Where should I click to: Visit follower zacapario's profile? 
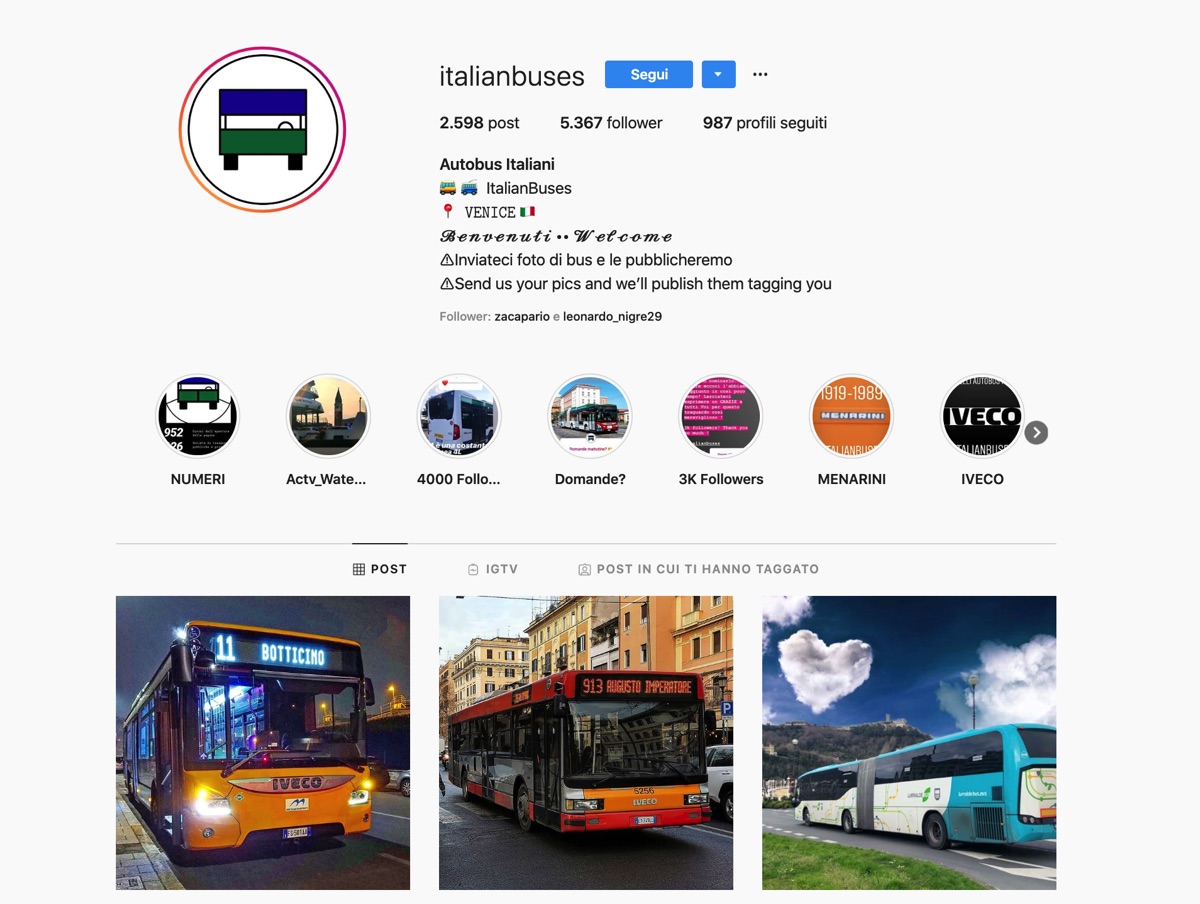(522, 316)
